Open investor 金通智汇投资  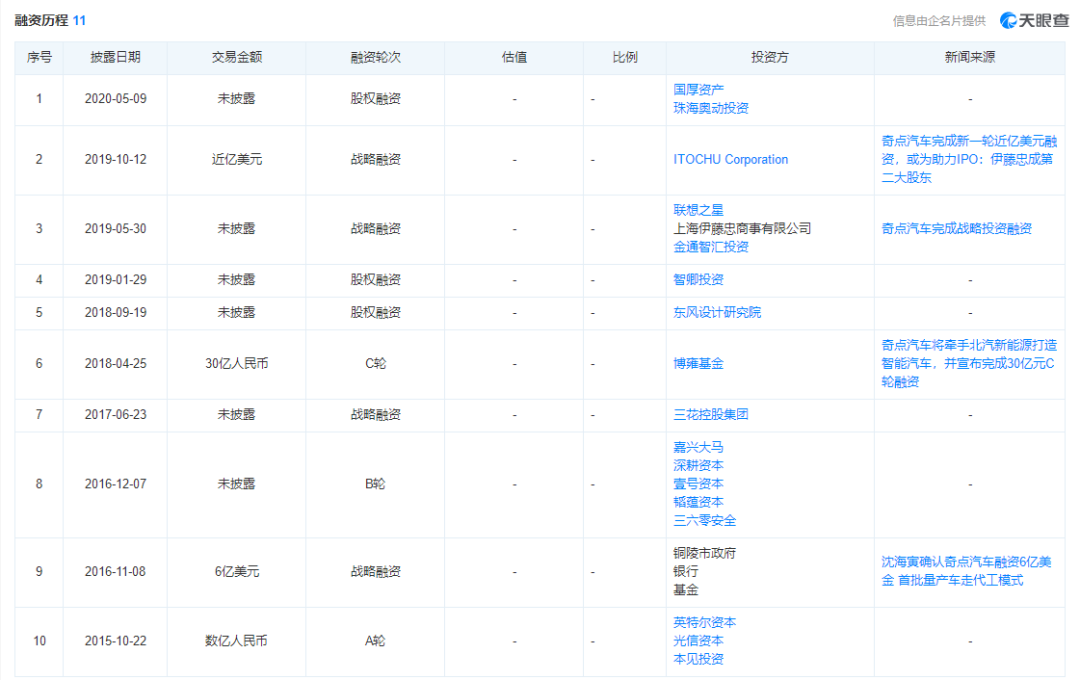point(711,247)
